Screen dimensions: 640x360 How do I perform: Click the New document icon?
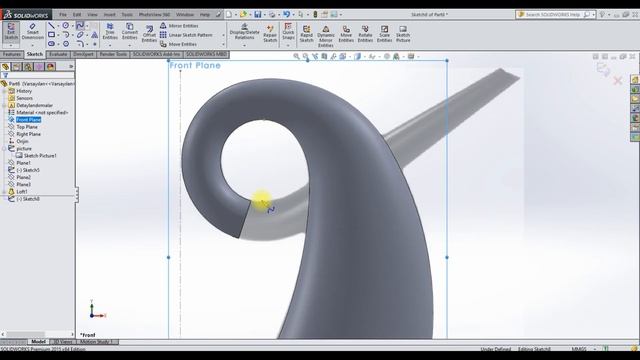click(x=229, y=14)
